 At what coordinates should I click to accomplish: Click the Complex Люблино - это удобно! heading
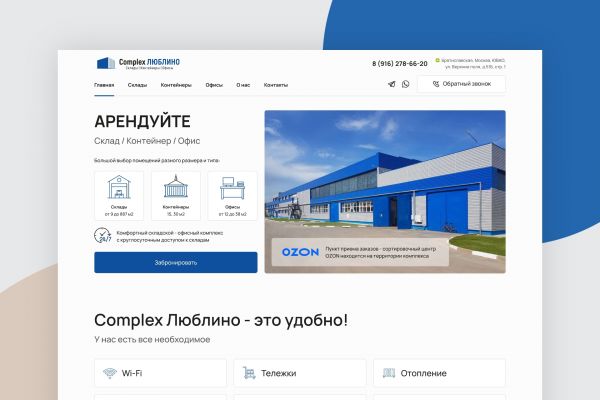(x=221, y=320)
